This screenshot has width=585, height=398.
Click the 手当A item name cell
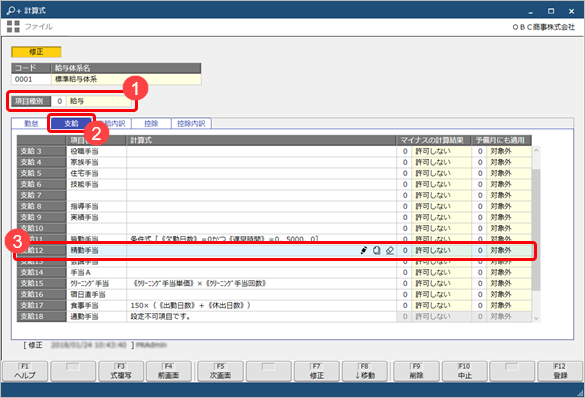point(96,272)
